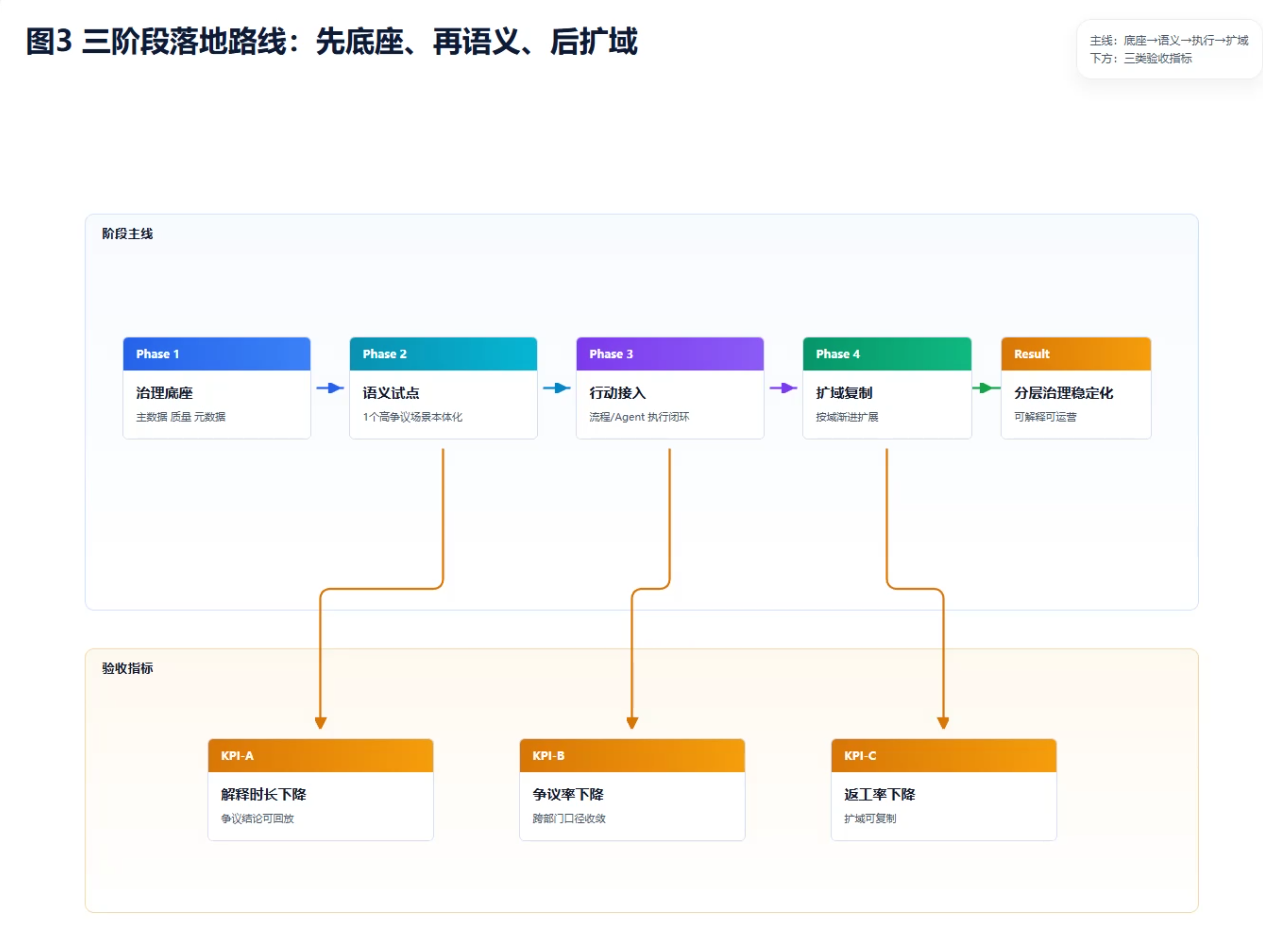The width and height of the screenshot is (1263, 939).
Task: Click the KPI-C header bar
Action: click(x=943, y=756)
